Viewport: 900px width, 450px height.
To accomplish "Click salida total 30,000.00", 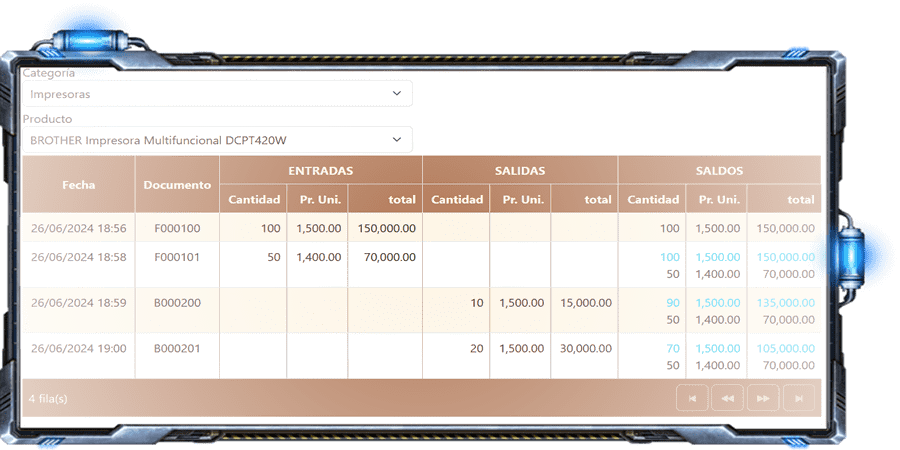I will point(586,348).
